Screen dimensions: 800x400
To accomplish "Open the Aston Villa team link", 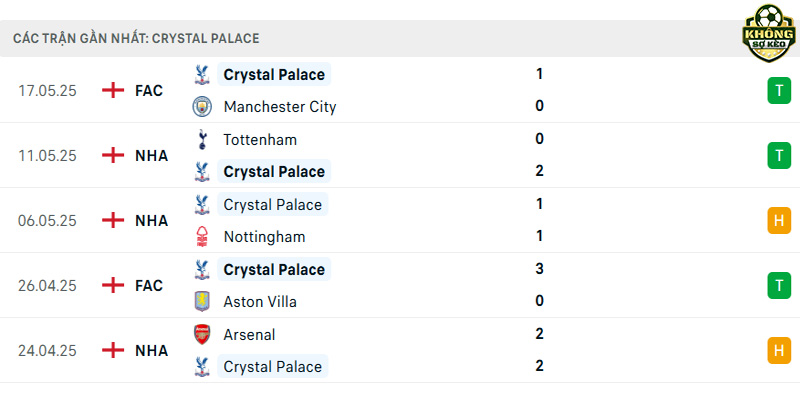I will pos(260,302).
